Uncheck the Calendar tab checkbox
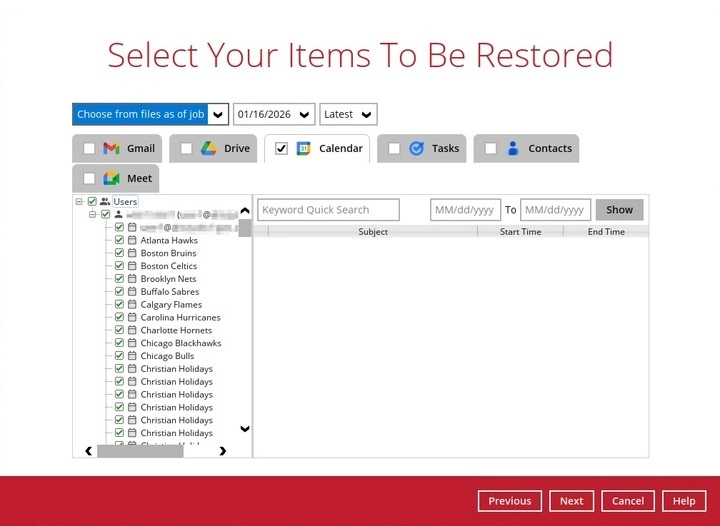720x526 pixels. (x=281, y=149)
